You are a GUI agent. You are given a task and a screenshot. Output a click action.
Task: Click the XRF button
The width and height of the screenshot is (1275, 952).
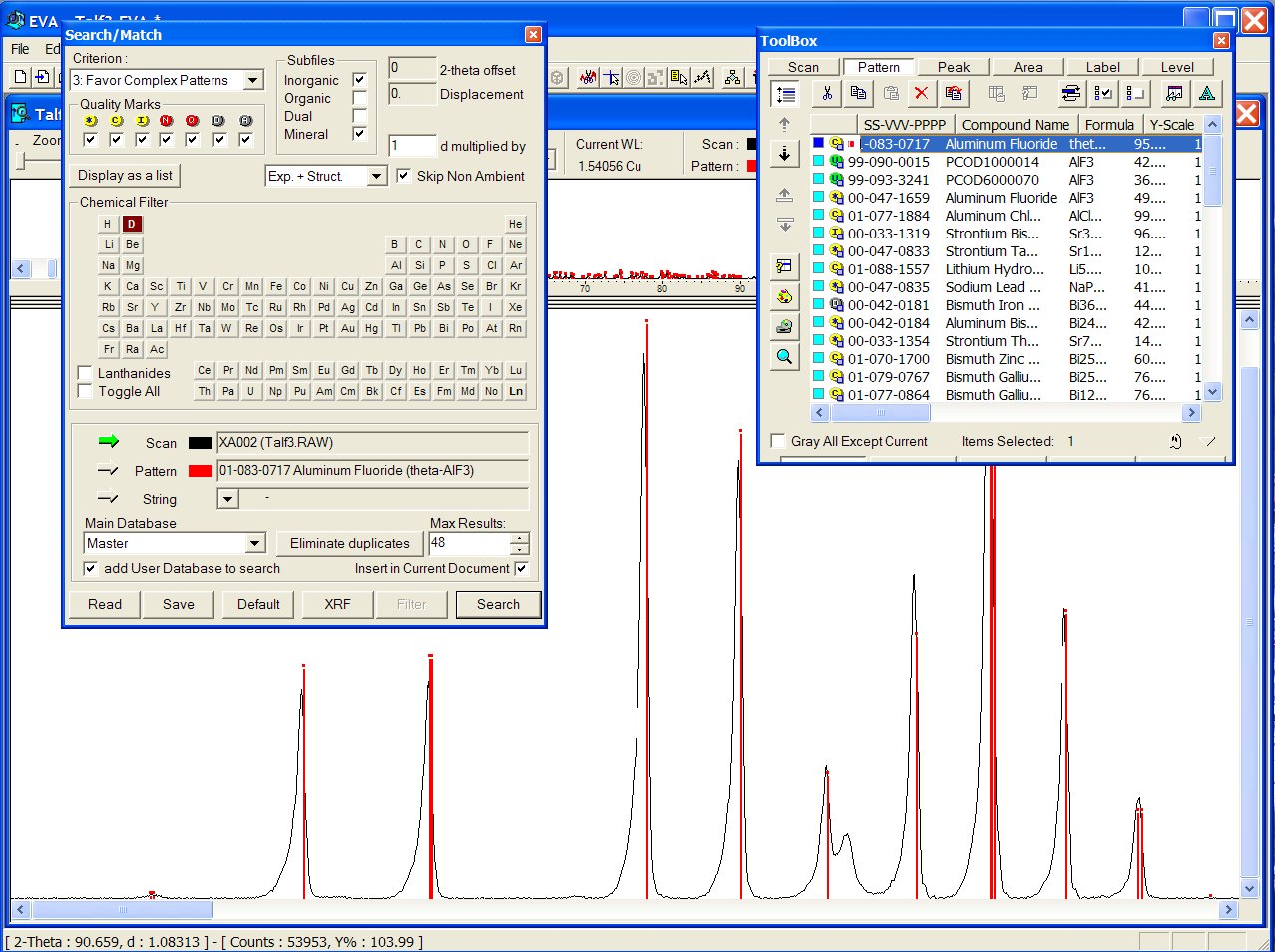coord(338,604)
